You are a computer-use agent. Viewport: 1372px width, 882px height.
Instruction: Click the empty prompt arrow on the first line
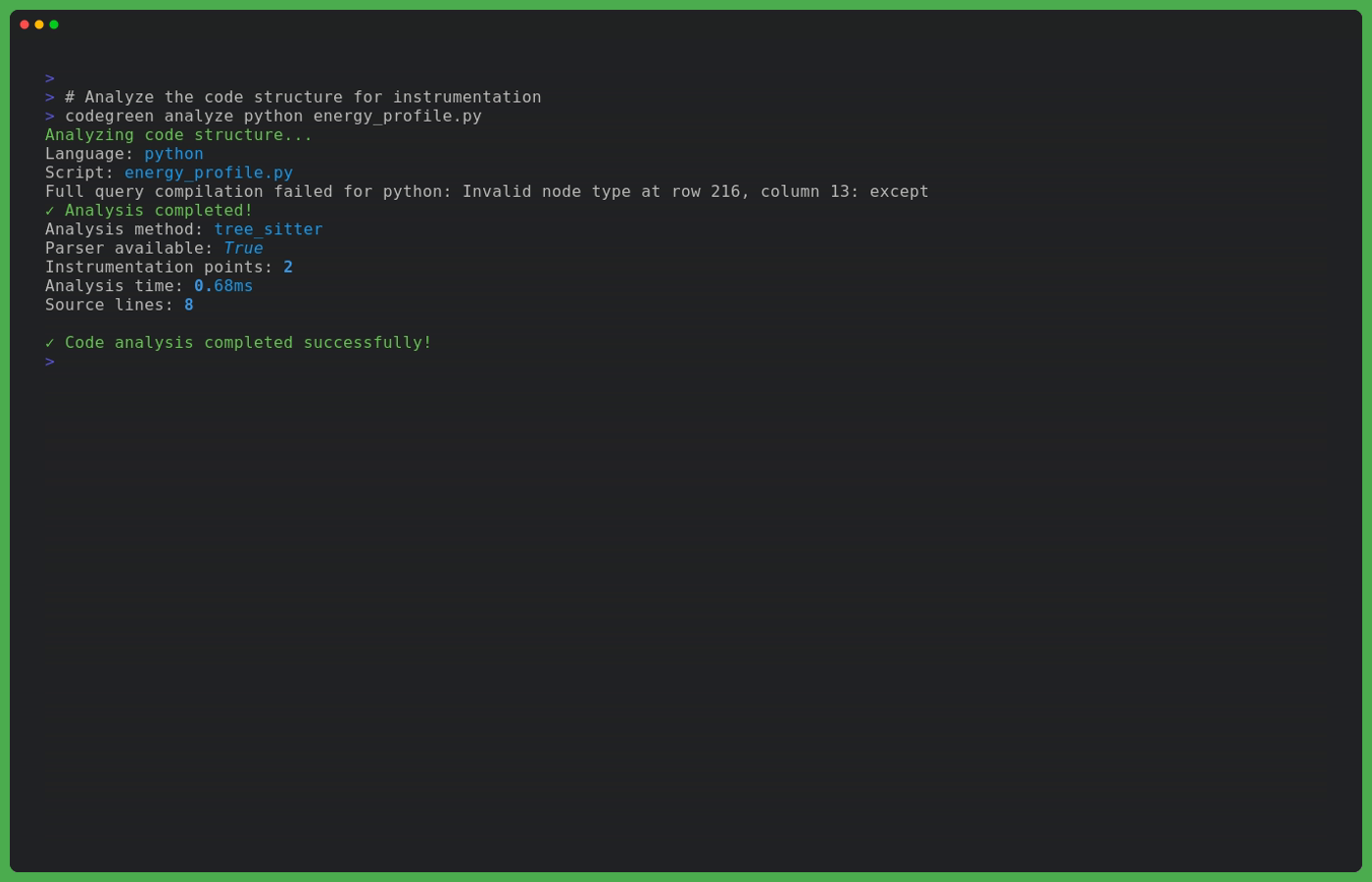(x=50, y=78)
